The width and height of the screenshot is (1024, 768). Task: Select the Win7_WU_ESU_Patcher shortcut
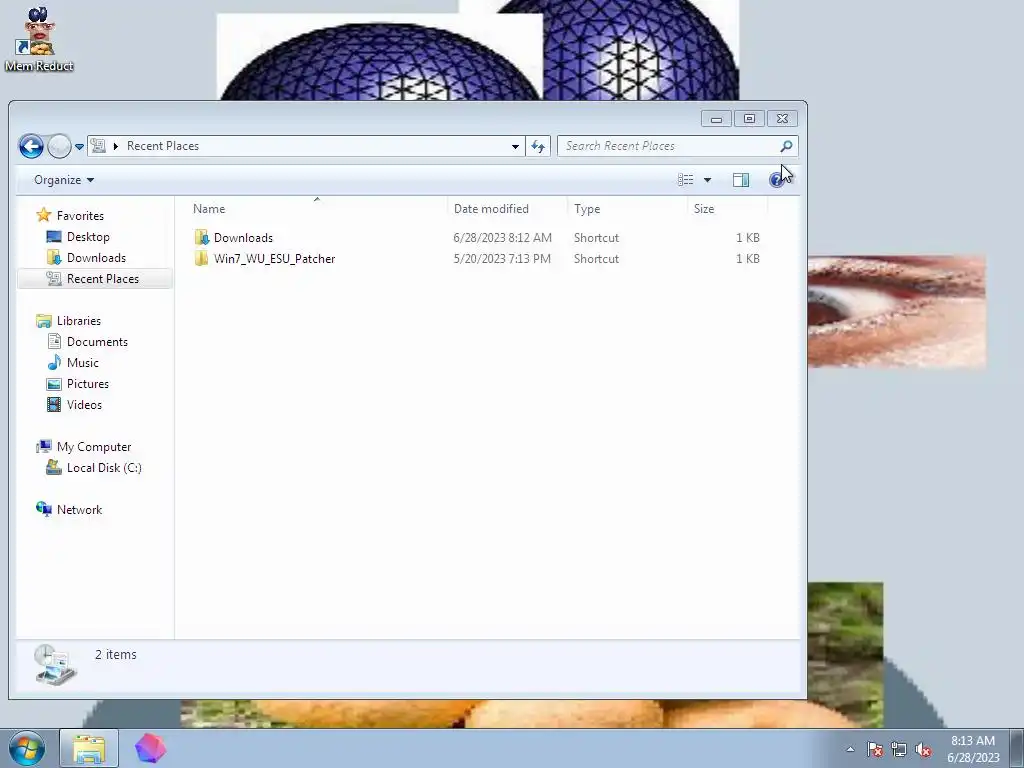tap(274, 259)
